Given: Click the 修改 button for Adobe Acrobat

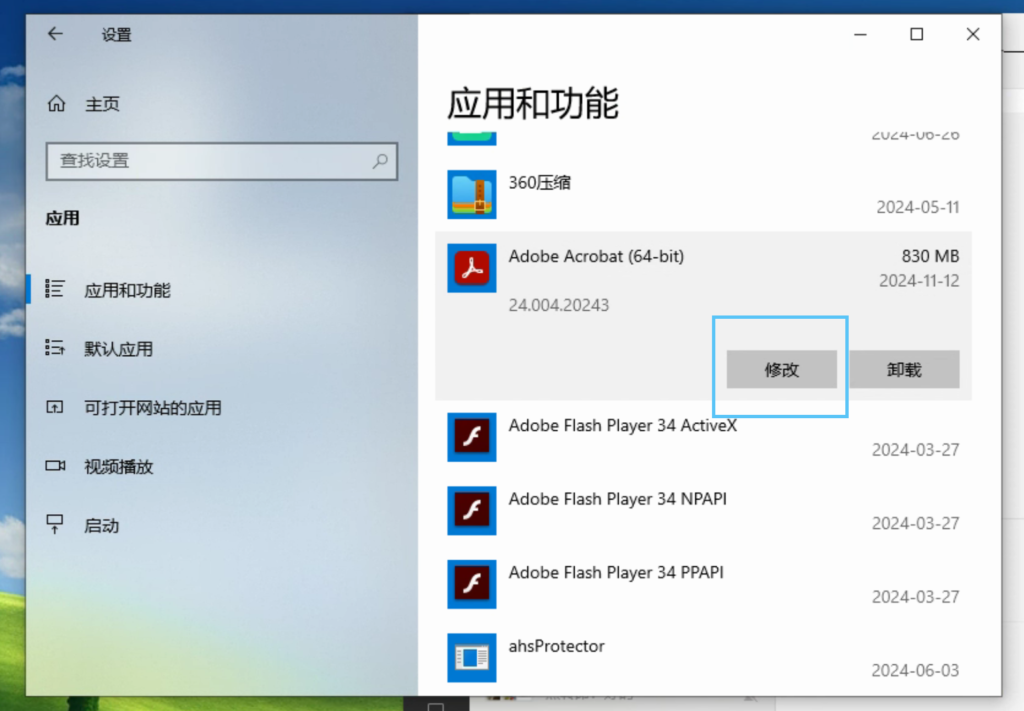Looking at the screenshot, I should (782, 370).
